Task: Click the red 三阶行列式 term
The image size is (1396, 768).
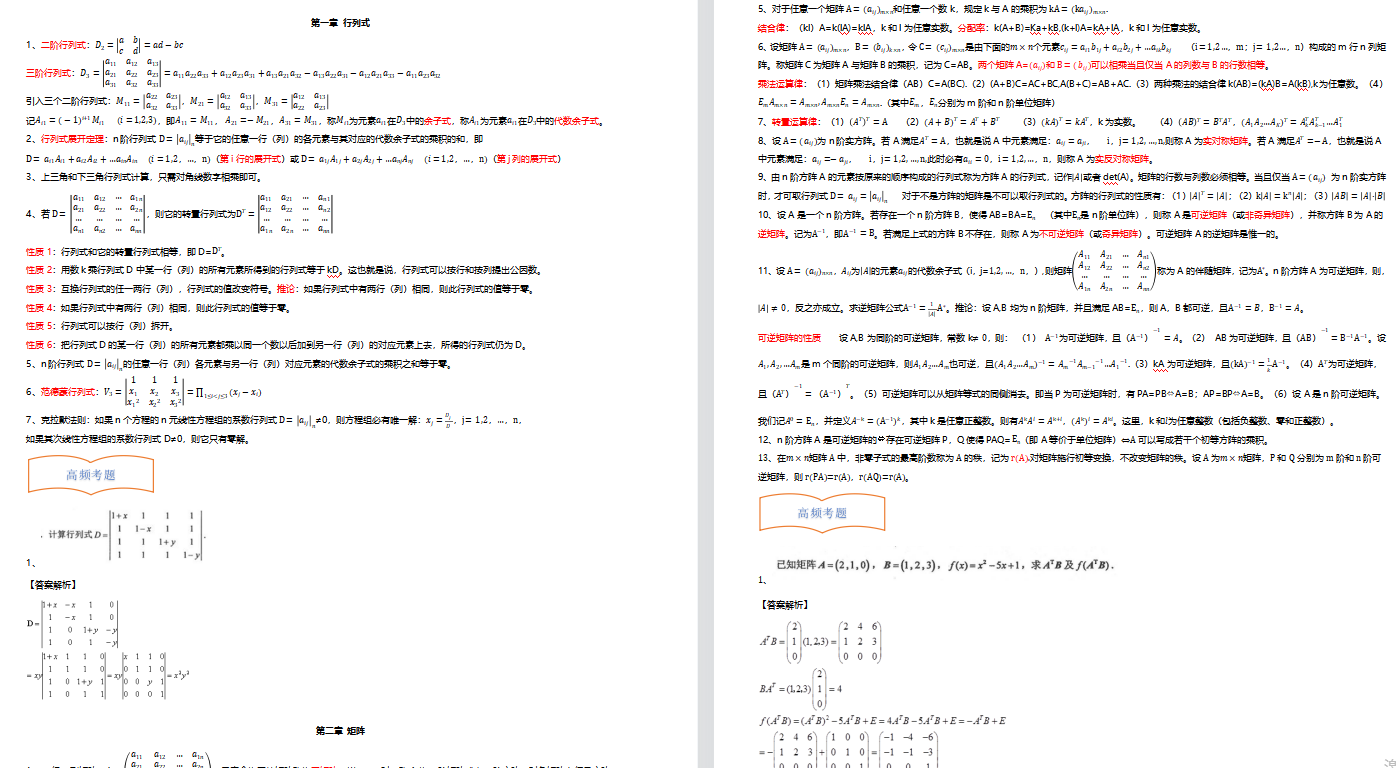Action: (46, 72)
